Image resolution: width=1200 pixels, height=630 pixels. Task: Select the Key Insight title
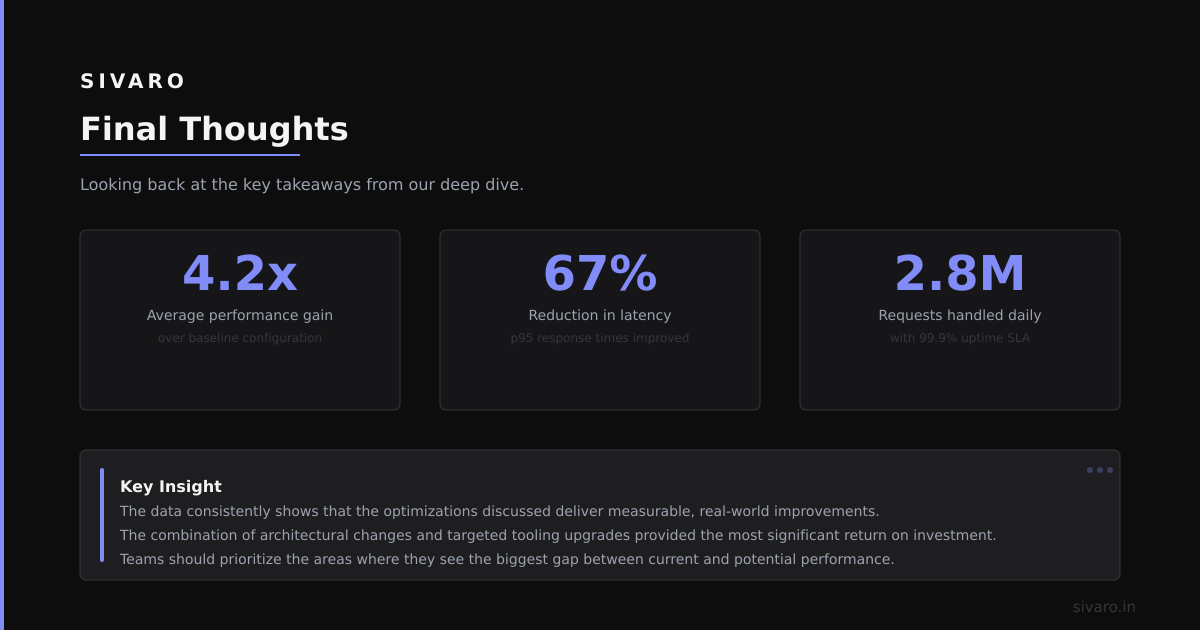point(171,487)
